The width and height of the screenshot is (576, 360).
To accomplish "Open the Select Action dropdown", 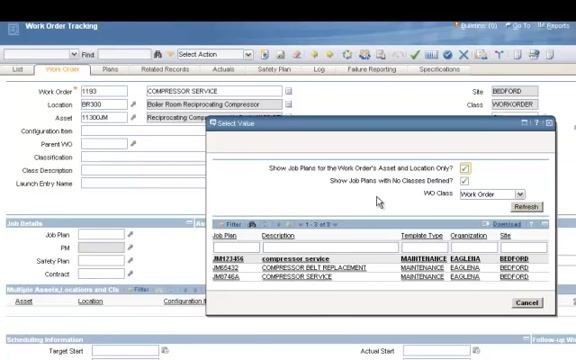I will (x=248, y=54).
